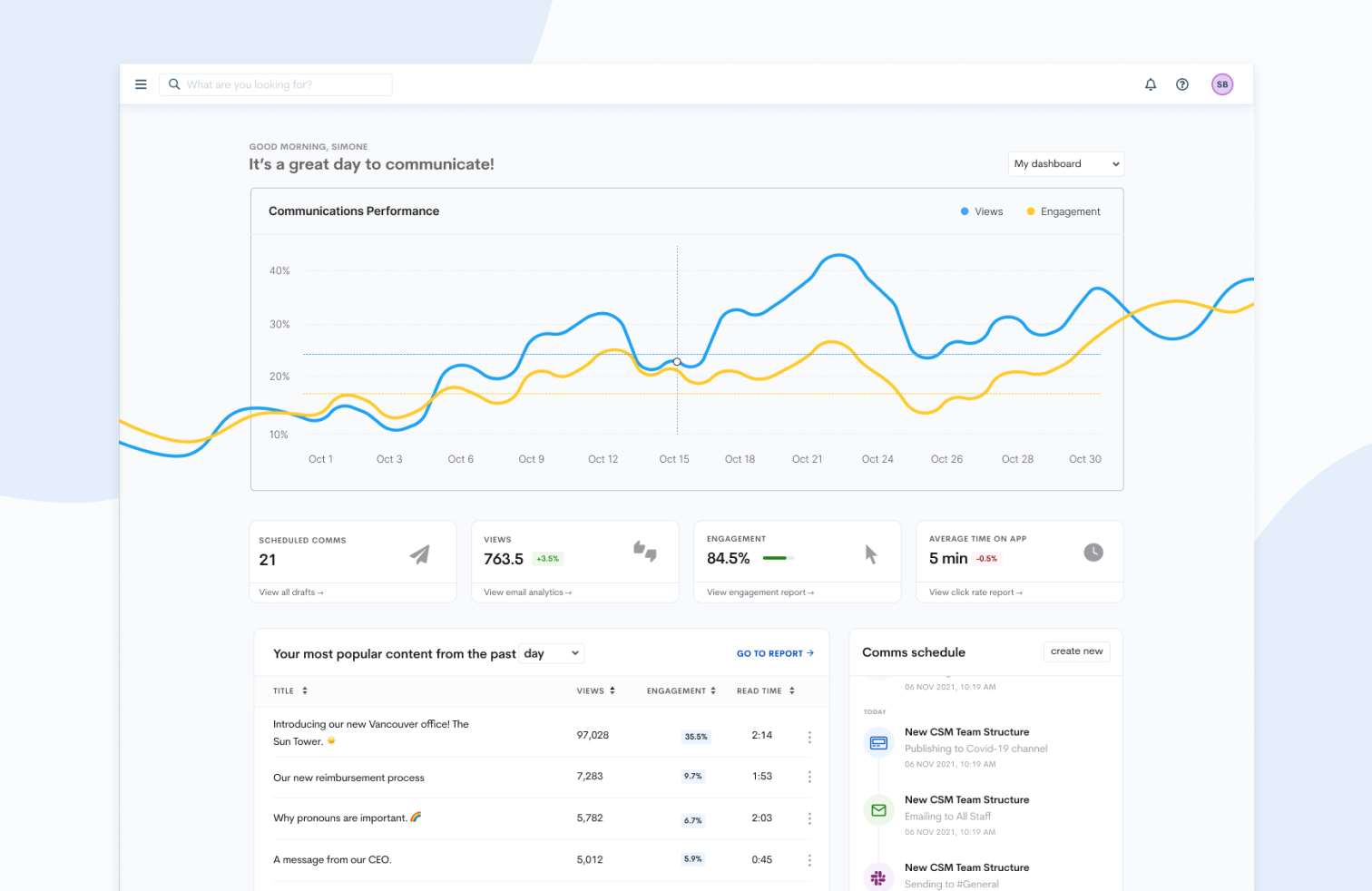Change the past day period dropdown
This screenshot has height=891, width=1372.
coord(552,653)
